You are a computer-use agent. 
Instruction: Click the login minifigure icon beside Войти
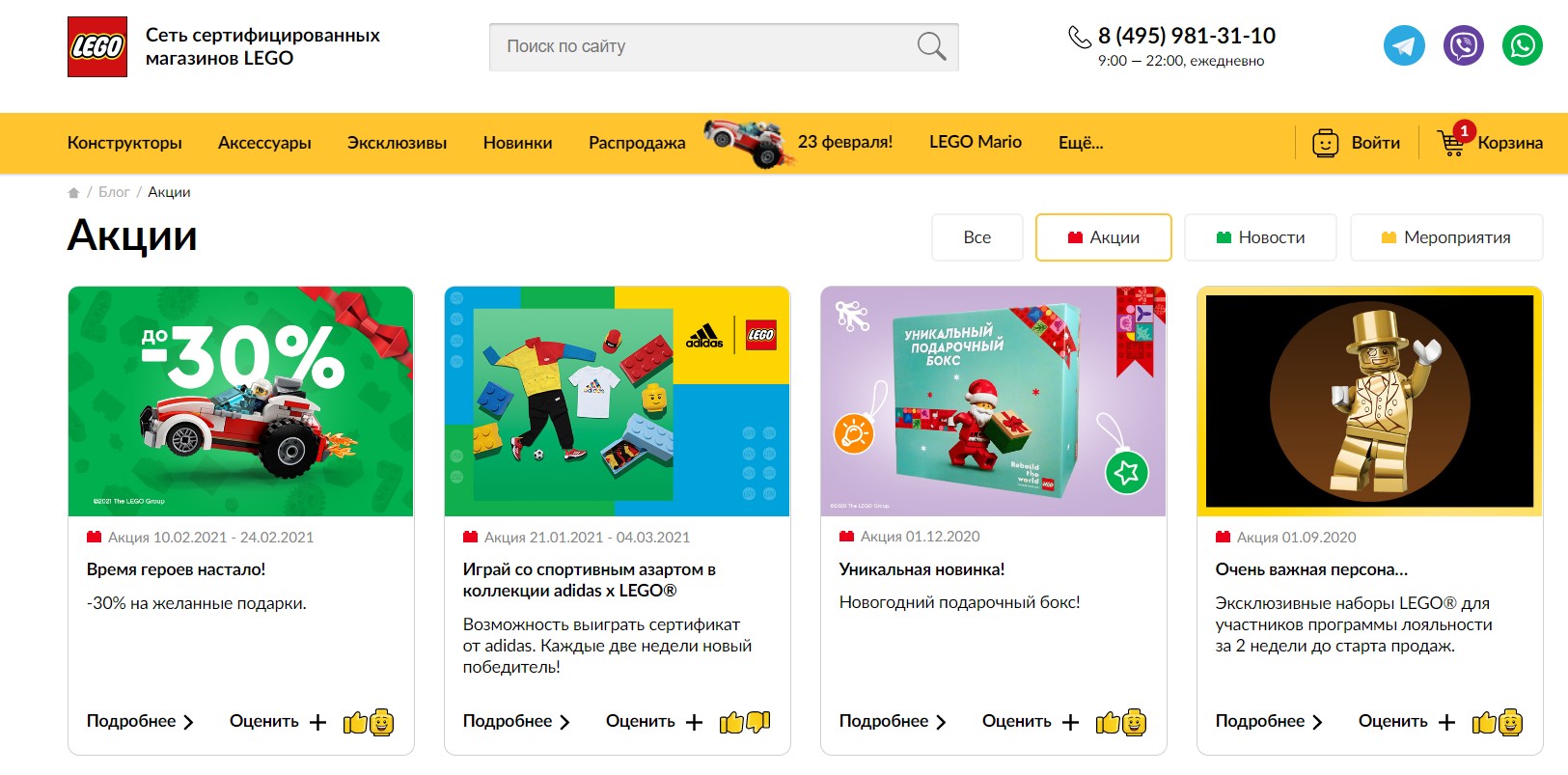click(1326, 143)
